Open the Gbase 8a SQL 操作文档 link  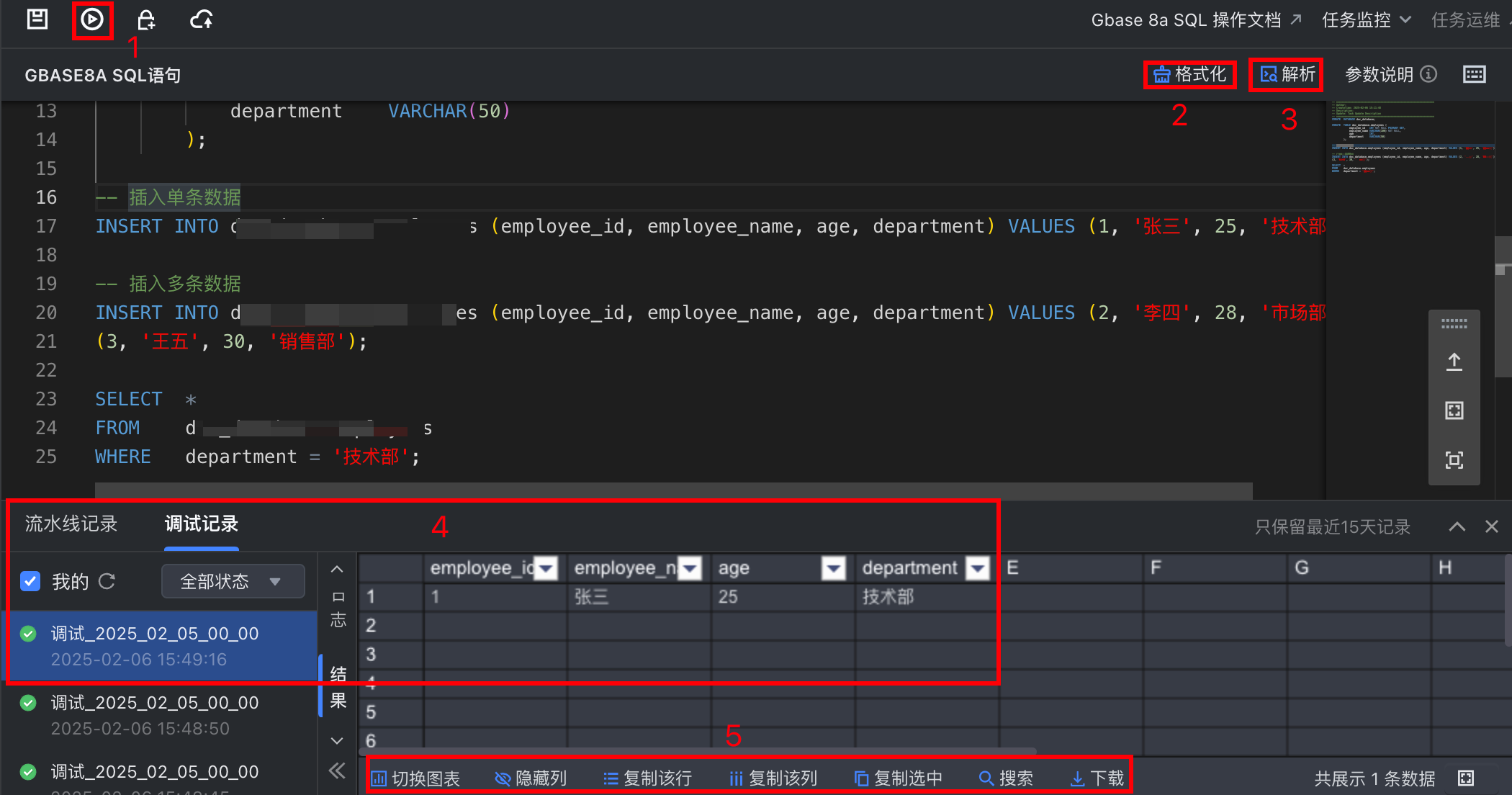tap(1195, 20)
